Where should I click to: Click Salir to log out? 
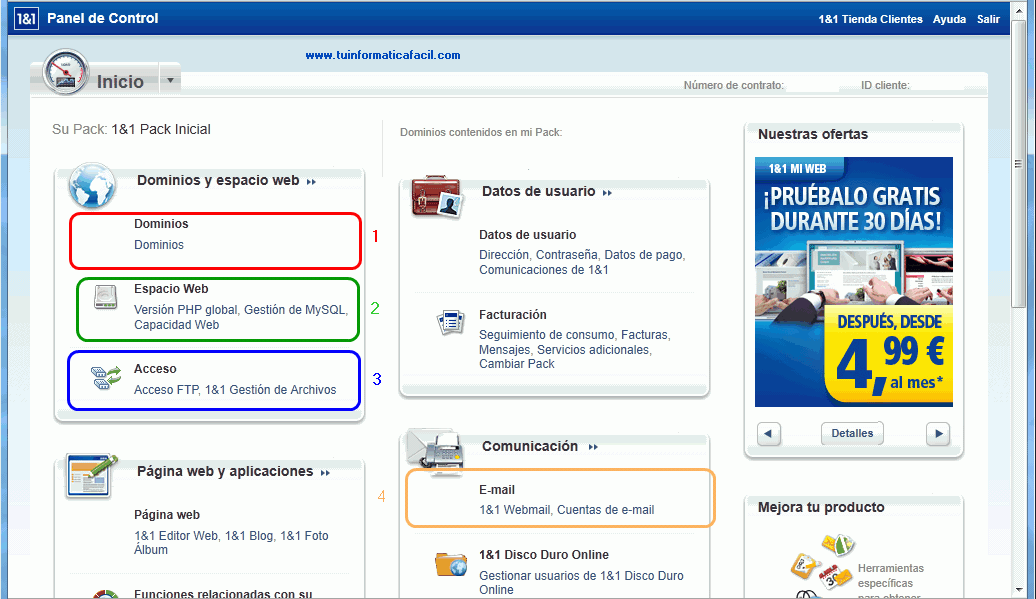pos(988,19)
